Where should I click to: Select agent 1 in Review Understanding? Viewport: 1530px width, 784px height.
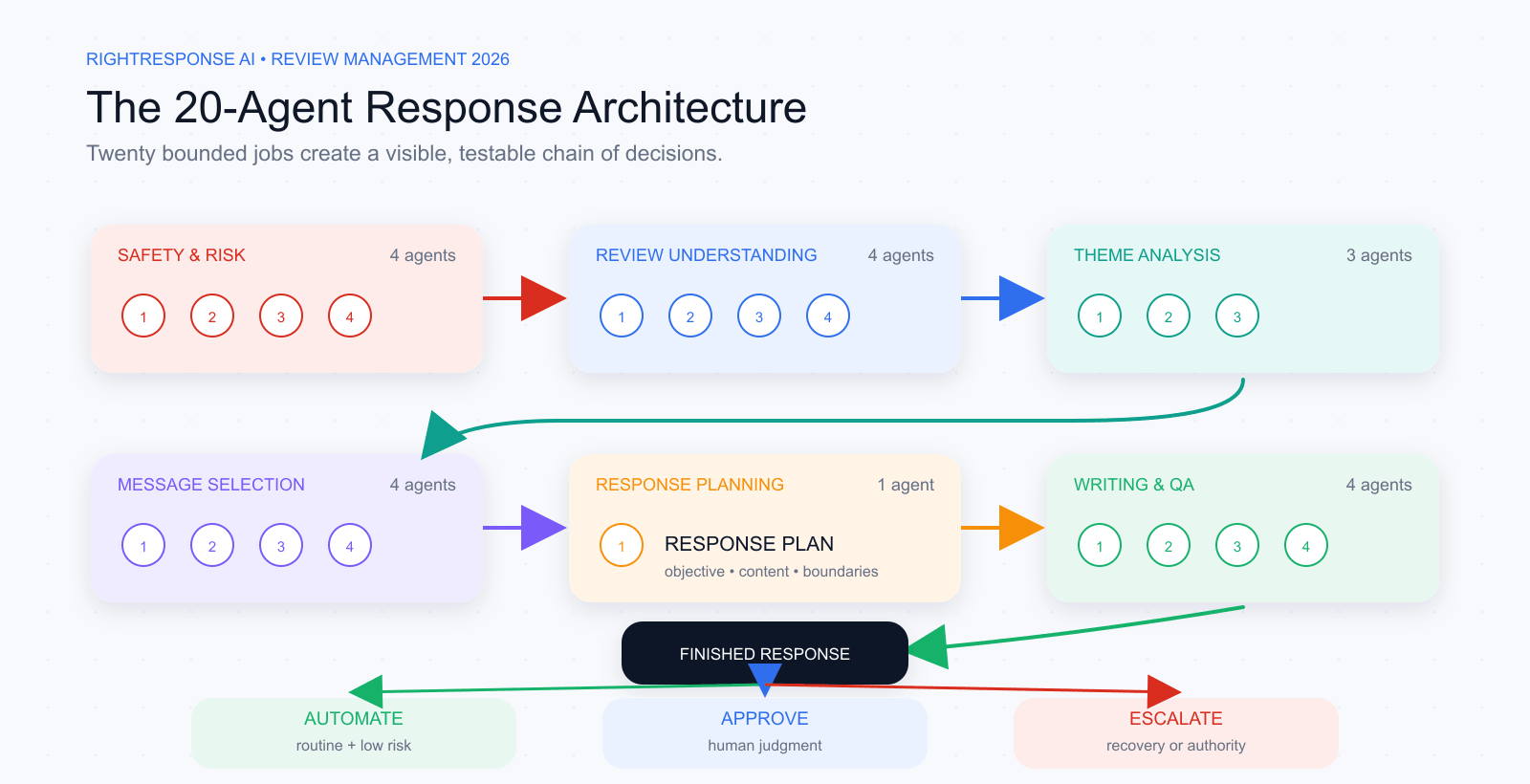click(x=622, y=316)
